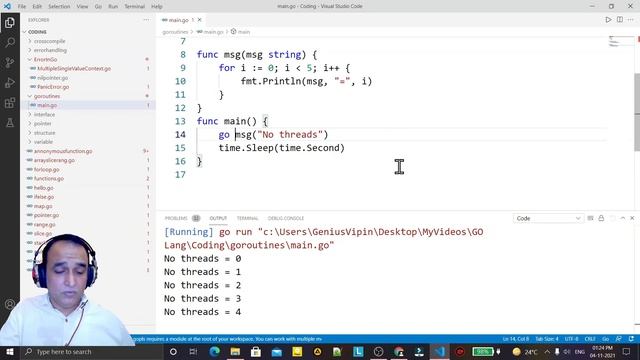Close the bottom panel
Image resolution: width=640 pixels, height=360 pixels.
[632, 218]
